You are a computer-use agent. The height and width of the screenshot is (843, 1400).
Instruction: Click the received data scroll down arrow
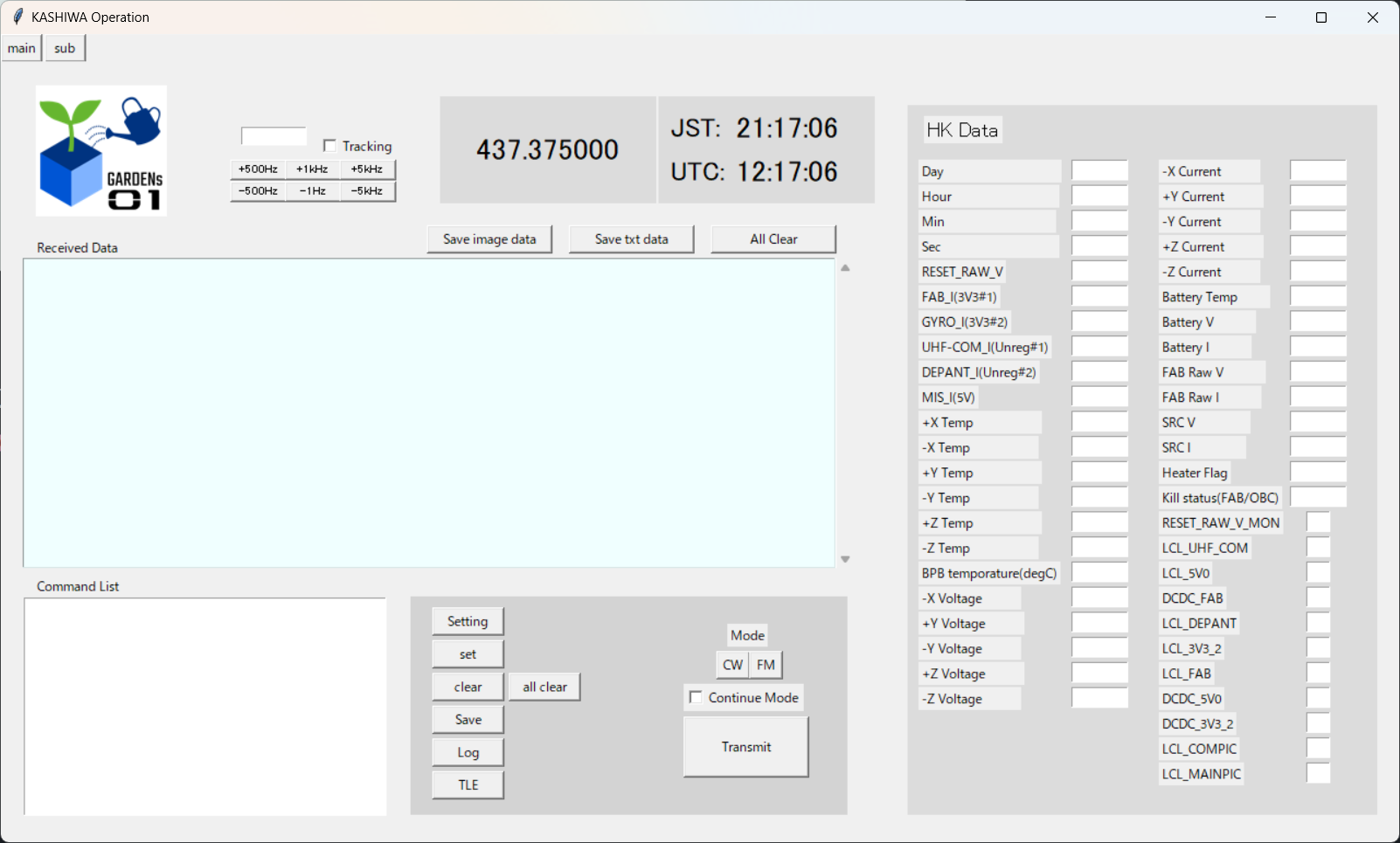point(845,559)
